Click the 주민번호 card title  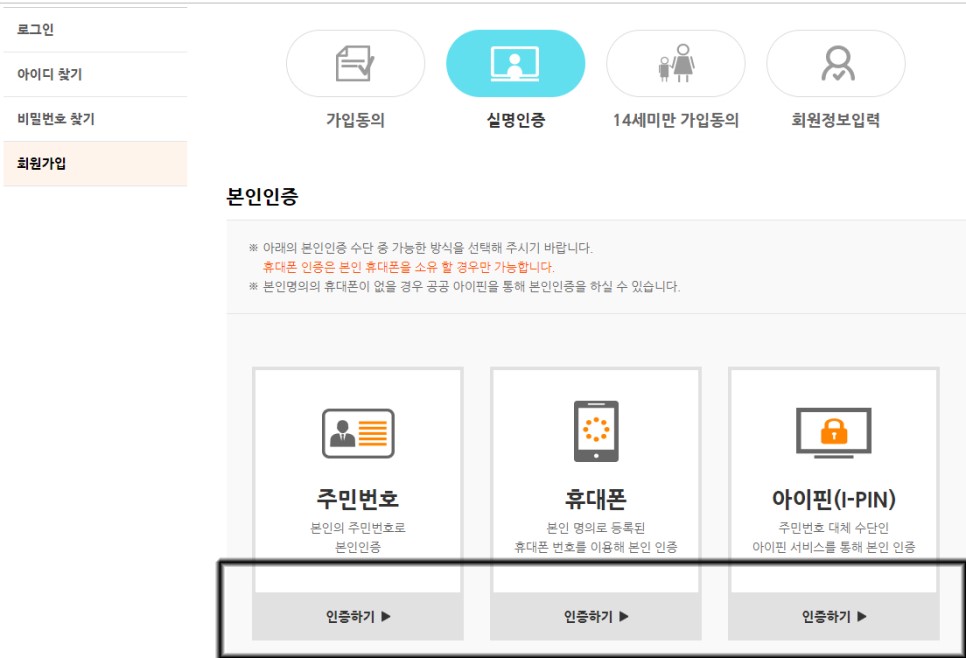tap(358, 498)
